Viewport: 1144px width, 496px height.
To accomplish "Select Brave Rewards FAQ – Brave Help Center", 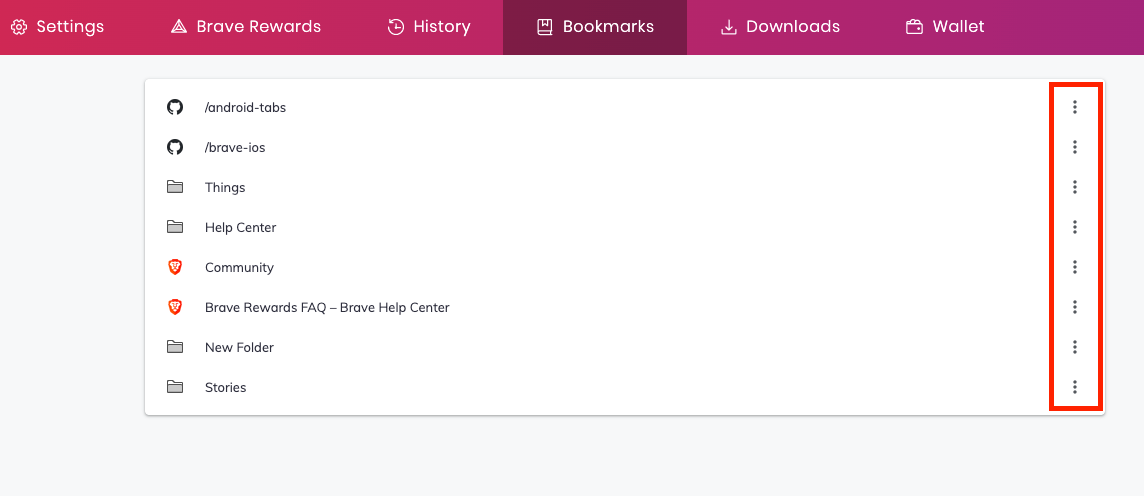I will point(327,308).
